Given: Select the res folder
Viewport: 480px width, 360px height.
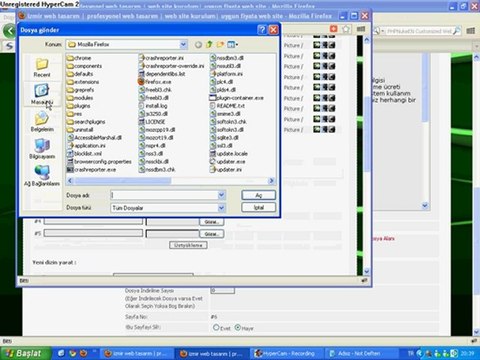Looking at the screenshot, I should tap(75, 114).
